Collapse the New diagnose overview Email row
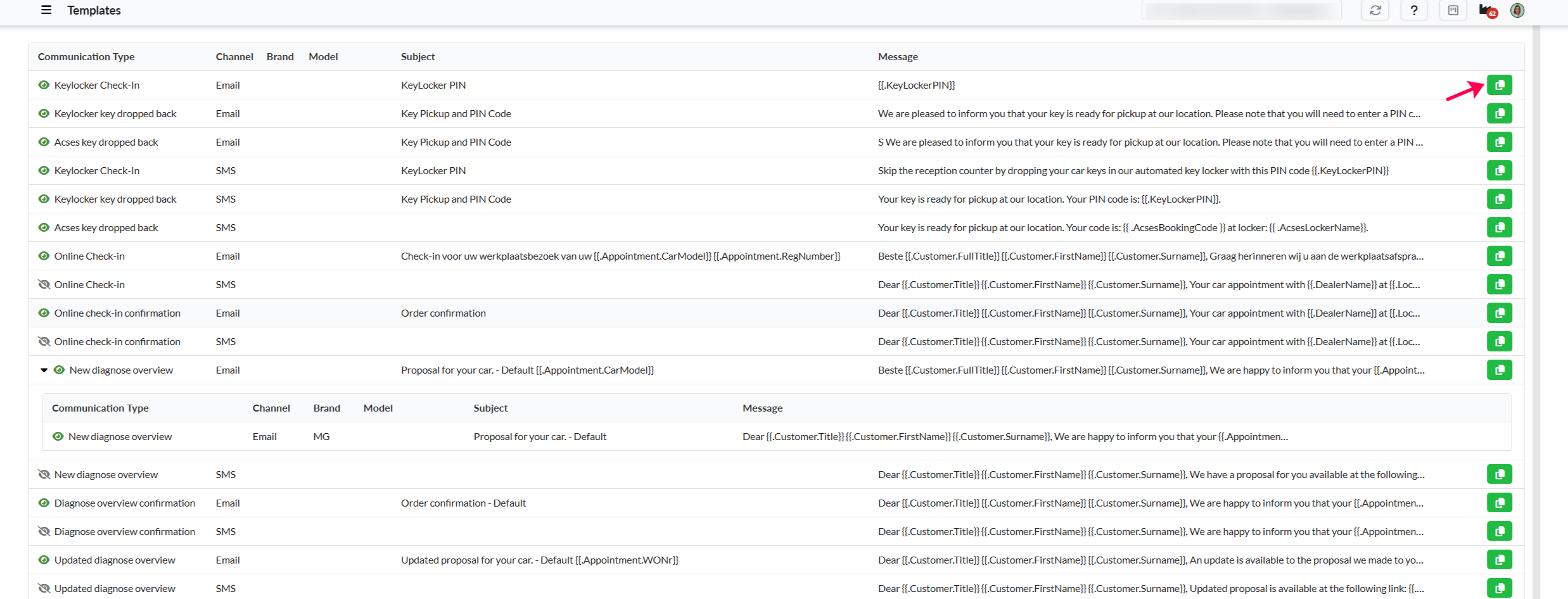 pos(44,370)
